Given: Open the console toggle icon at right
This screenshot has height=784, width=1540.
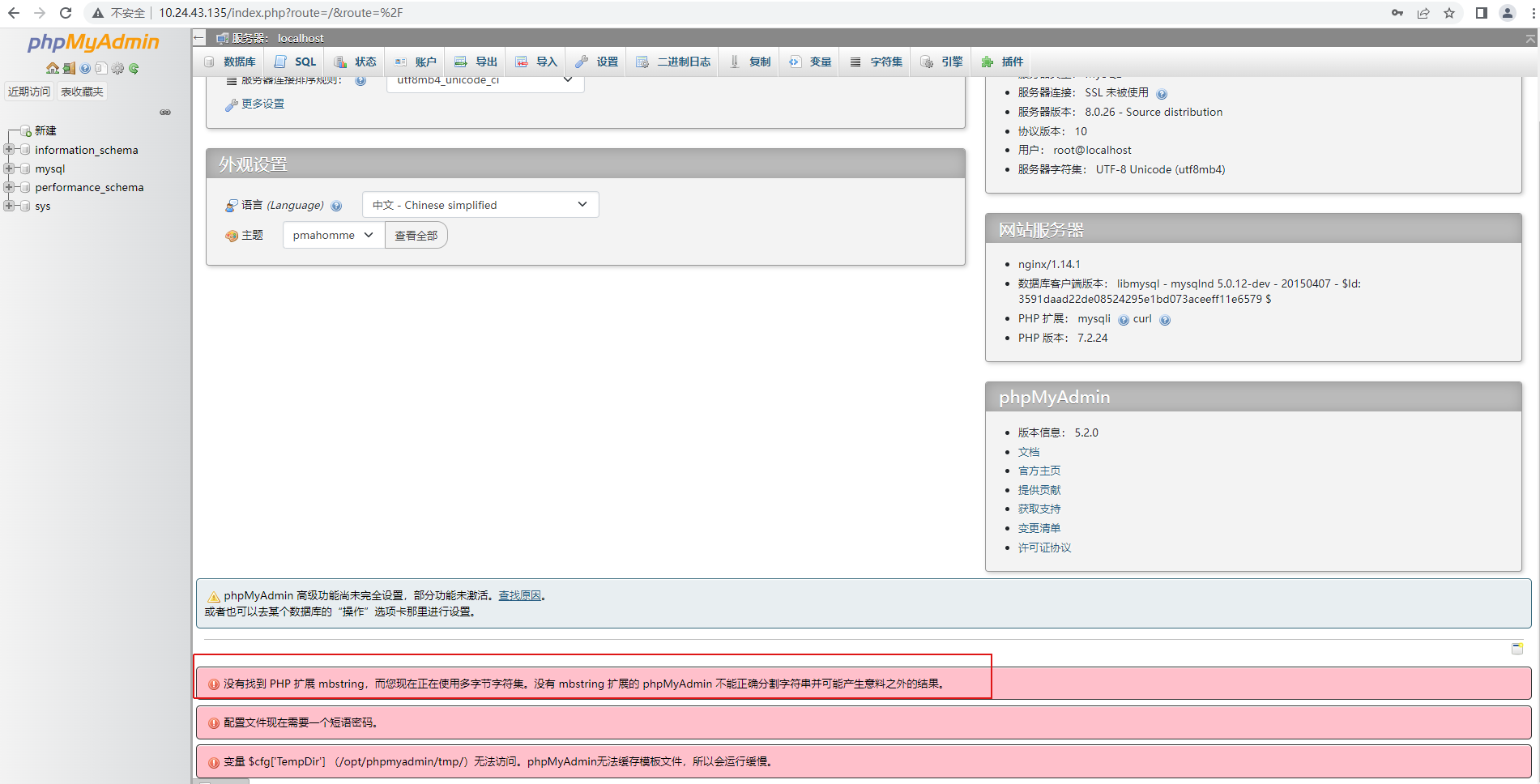Looking at the screenshot, I should coord(1517,649).
